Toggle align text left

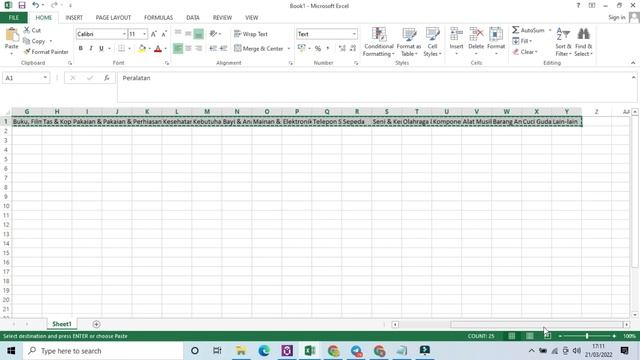pyautogui.click(x=178, y=48)
